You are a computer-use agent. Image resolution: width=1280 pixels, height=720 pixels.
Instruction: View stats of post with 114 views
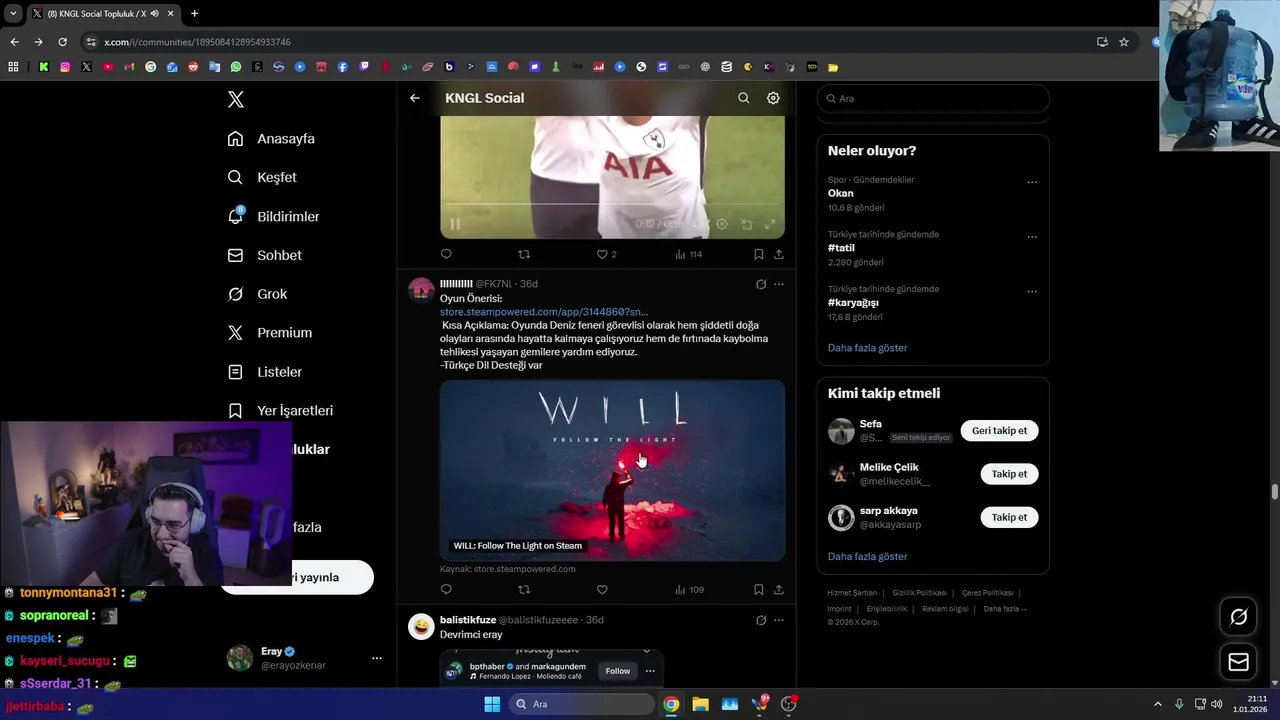[688, 254]
